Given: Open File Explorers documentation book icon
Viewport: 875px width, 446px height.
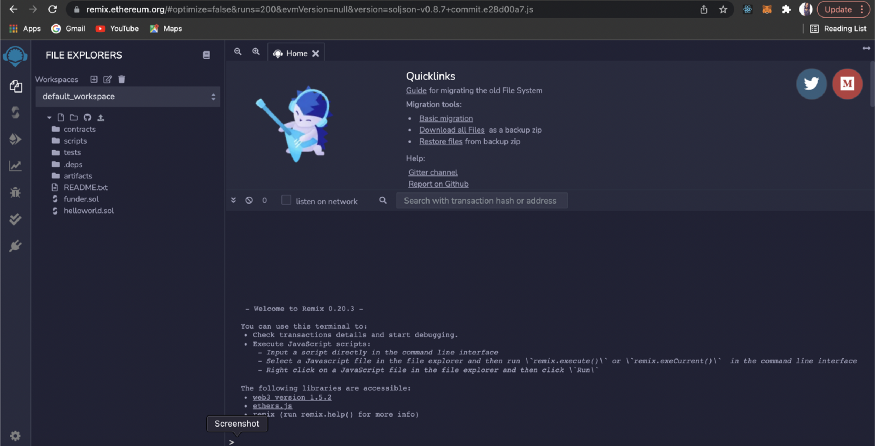Looking at the screenshot, I should click(x=206, y=55).
